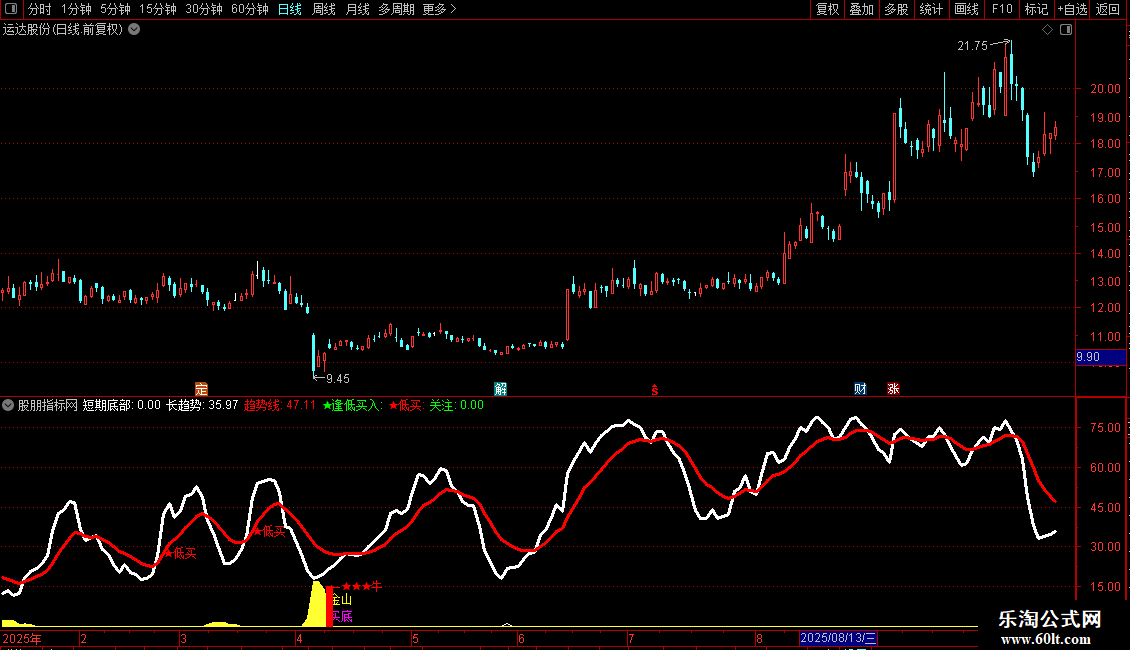Click the 长趋势: 35.97 indicator value

pos(202,405)
